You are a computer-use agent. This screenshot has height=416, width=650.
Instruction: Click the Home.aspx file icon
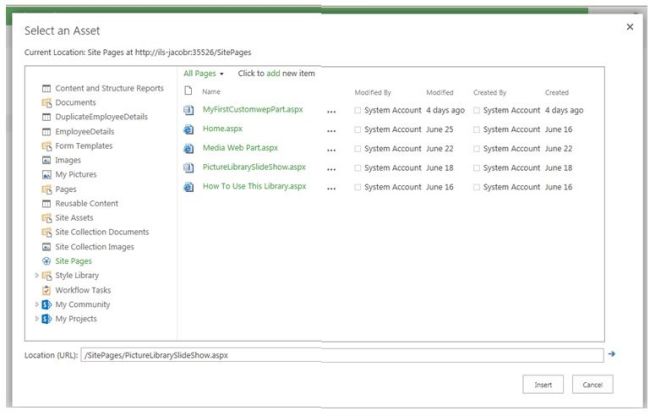(189, 129)
